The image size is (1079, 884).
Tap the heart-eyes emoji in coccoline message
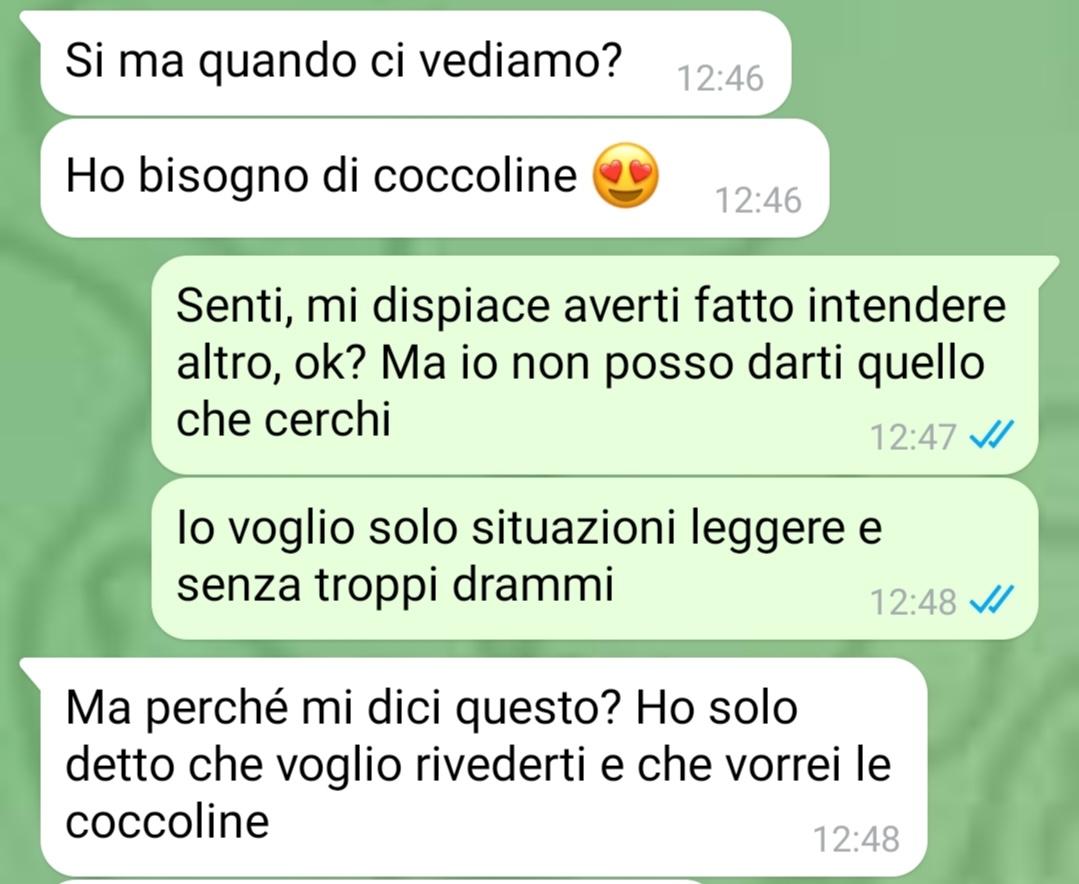[x=626, y=176]
